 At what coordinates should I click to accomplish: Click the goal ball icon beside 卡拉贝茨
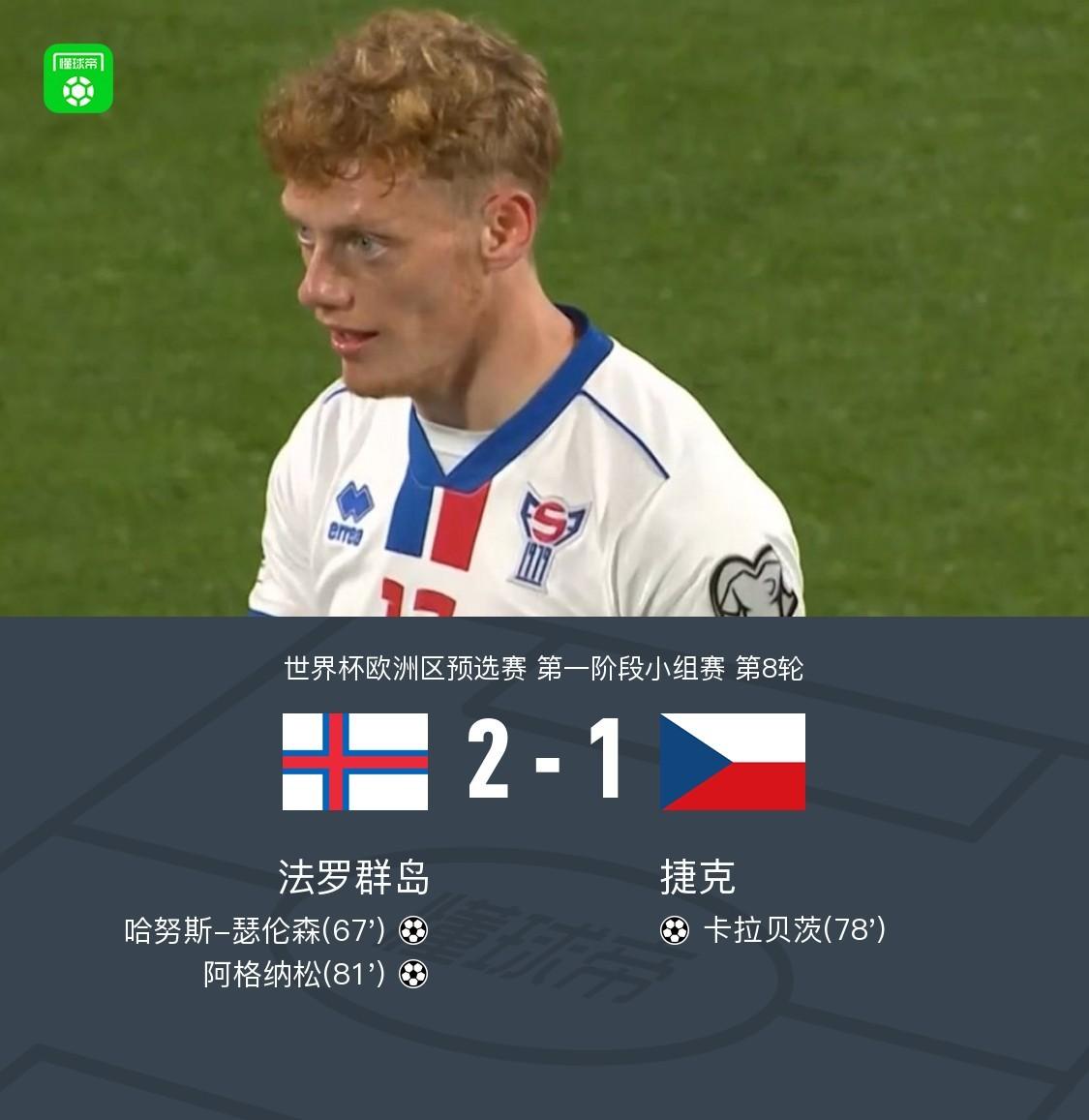[x=675, y=930]
